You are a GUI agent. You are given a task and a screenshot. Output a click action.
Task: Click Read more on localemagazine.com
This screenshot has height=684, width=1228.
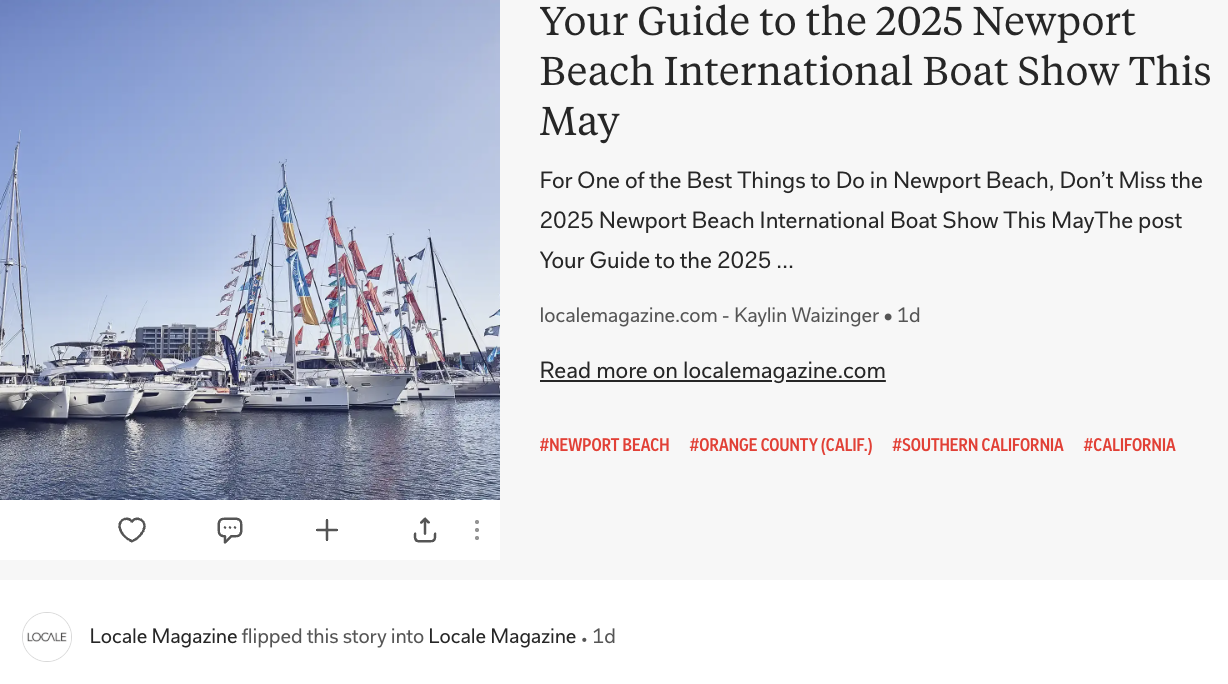pos(712,371)
